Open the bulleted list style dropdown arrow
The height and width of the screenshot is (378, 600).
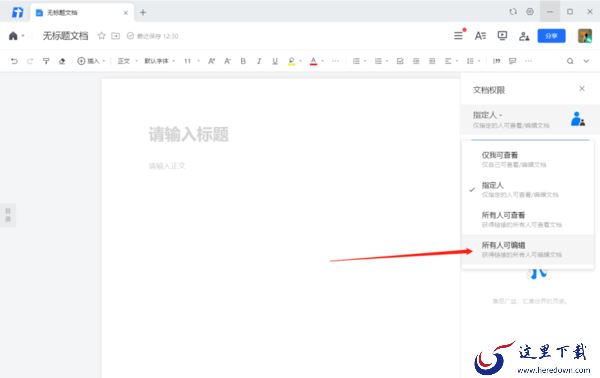[x=365, y=61]
